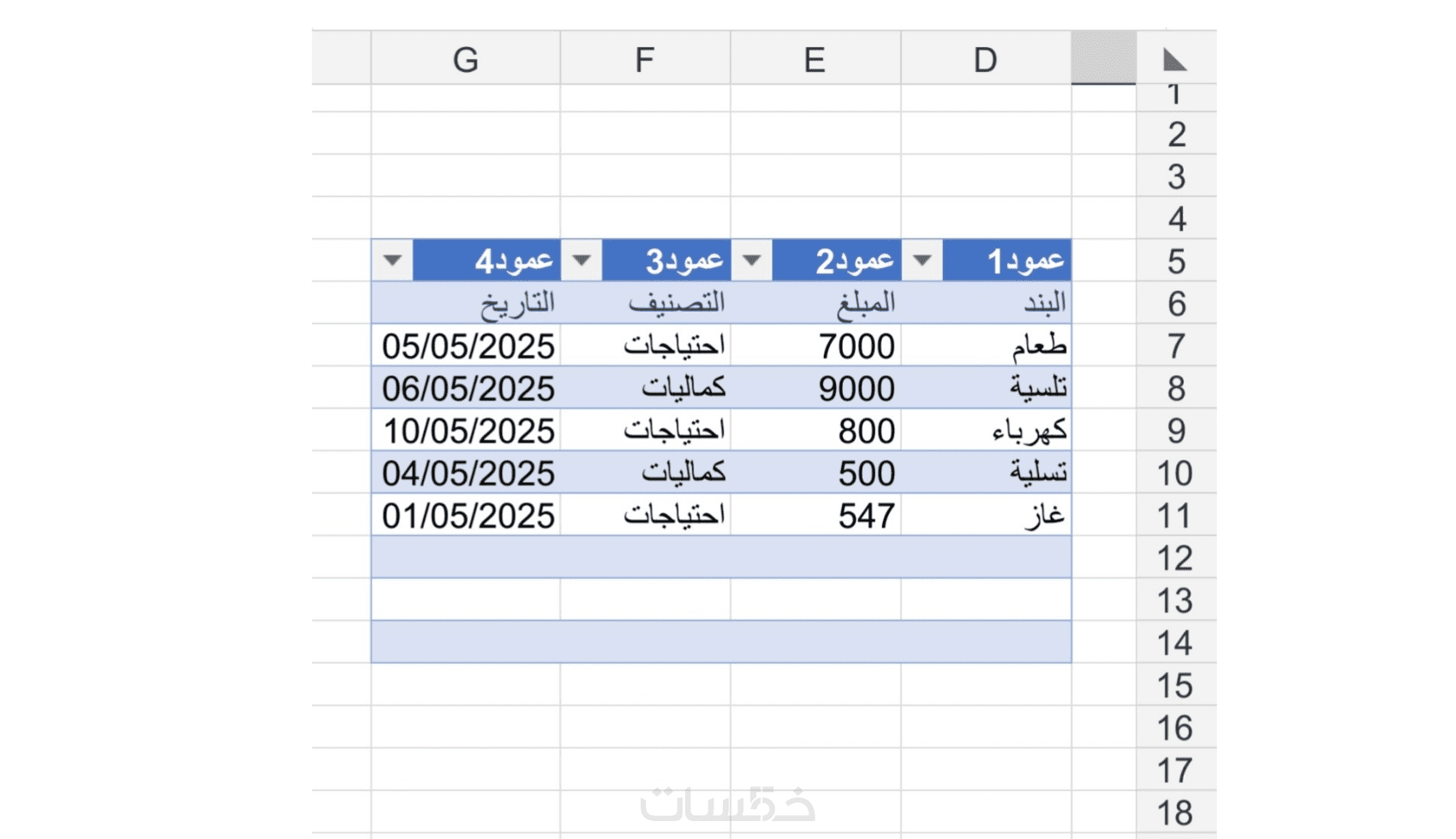Click the cell containing 7000
1456x839 pixels.
tap(856, 346)
